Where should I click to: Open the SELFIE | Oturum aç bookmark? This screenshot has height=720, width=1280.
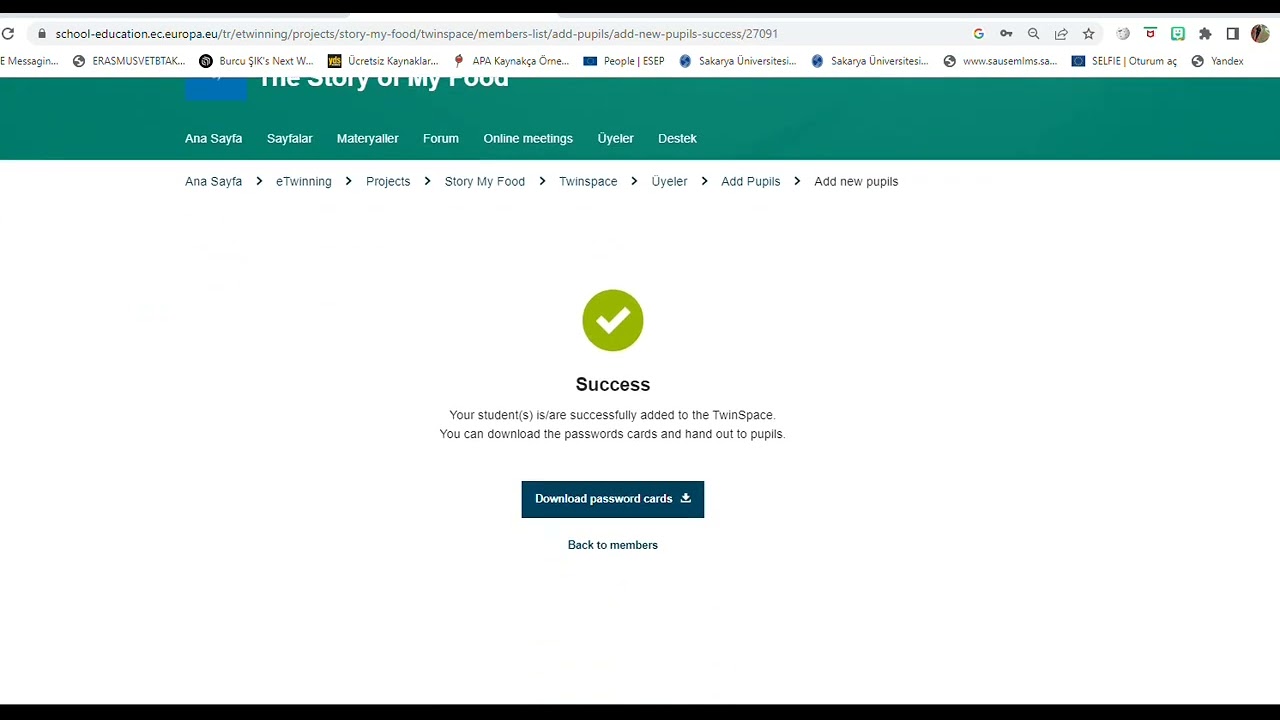point(1124,61)
